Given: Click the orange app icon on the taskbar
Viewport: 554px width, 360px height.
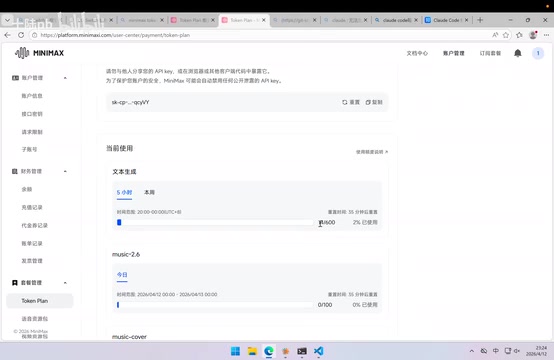Looking at the screenshot, I should (285, 351).
